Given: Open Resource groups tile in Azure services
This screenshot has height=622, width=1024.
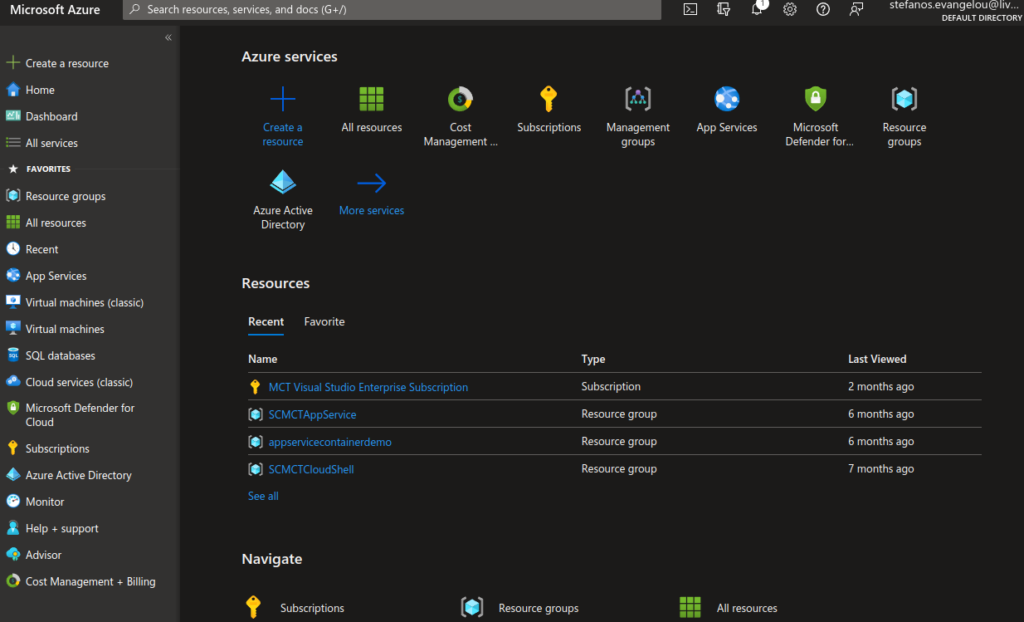Looking at the screenshot, I should pyautogui.click(x=904, y=99).
